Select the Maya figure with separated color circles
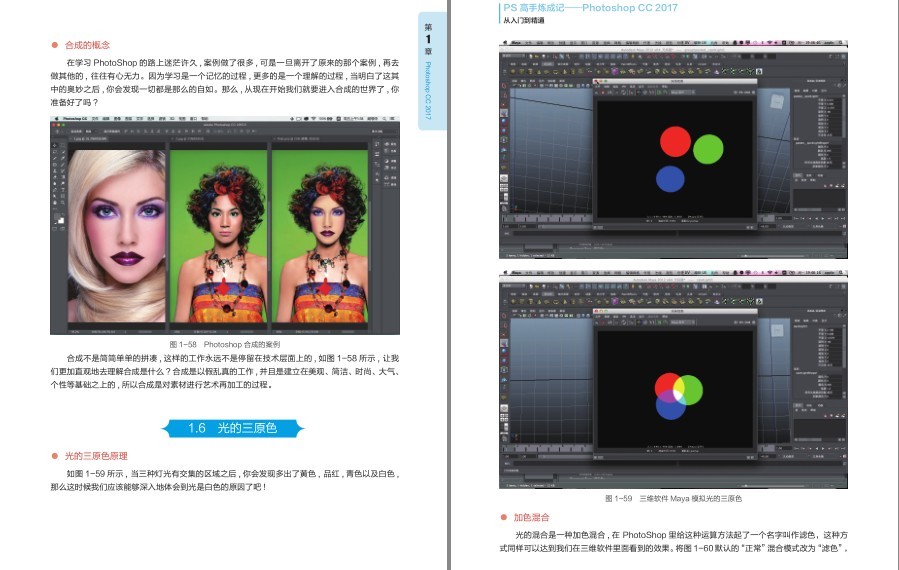The height and width of the screenshot is (570, 899). pyautogui.click(x=673, y=149)
